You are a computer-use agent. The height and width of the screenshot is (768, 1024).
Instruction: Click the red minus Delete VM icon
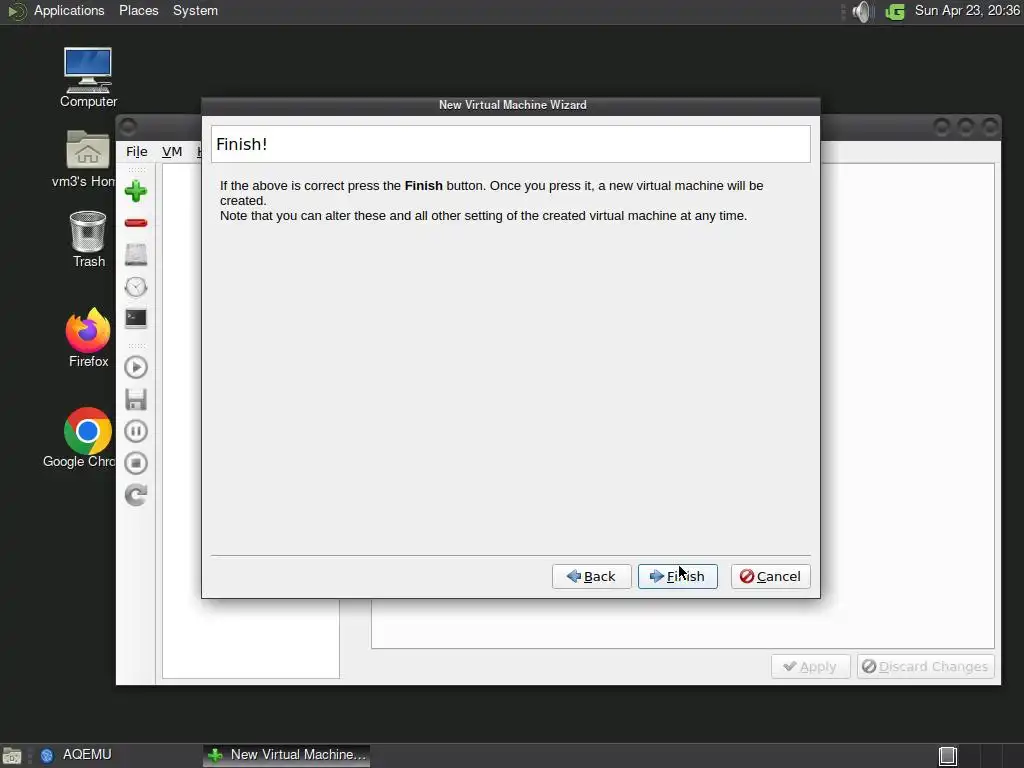point(136,223)
